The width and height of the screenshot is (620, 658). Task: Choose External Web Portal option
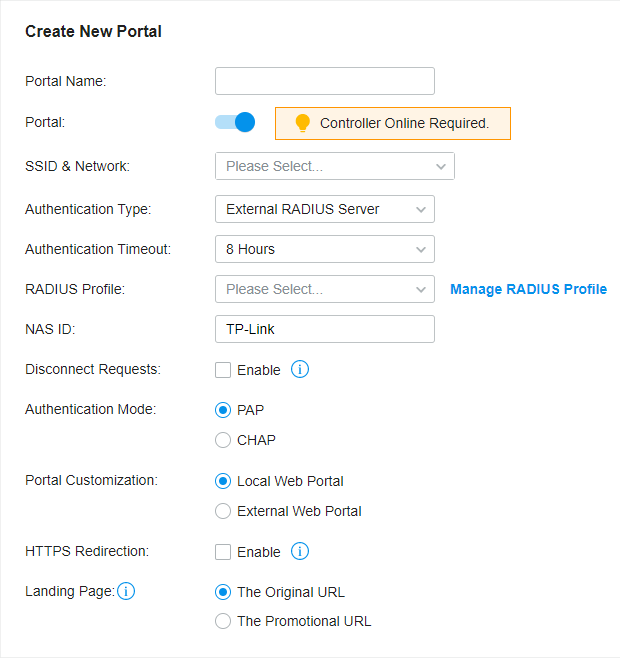click(x=223, y=511)
